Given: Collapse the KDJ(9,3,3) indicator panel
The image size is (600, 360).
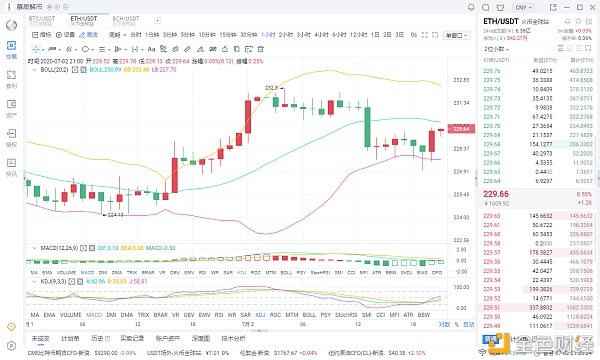Looking at the screenshot, I should pyautogui.click(x=34, y=282).
